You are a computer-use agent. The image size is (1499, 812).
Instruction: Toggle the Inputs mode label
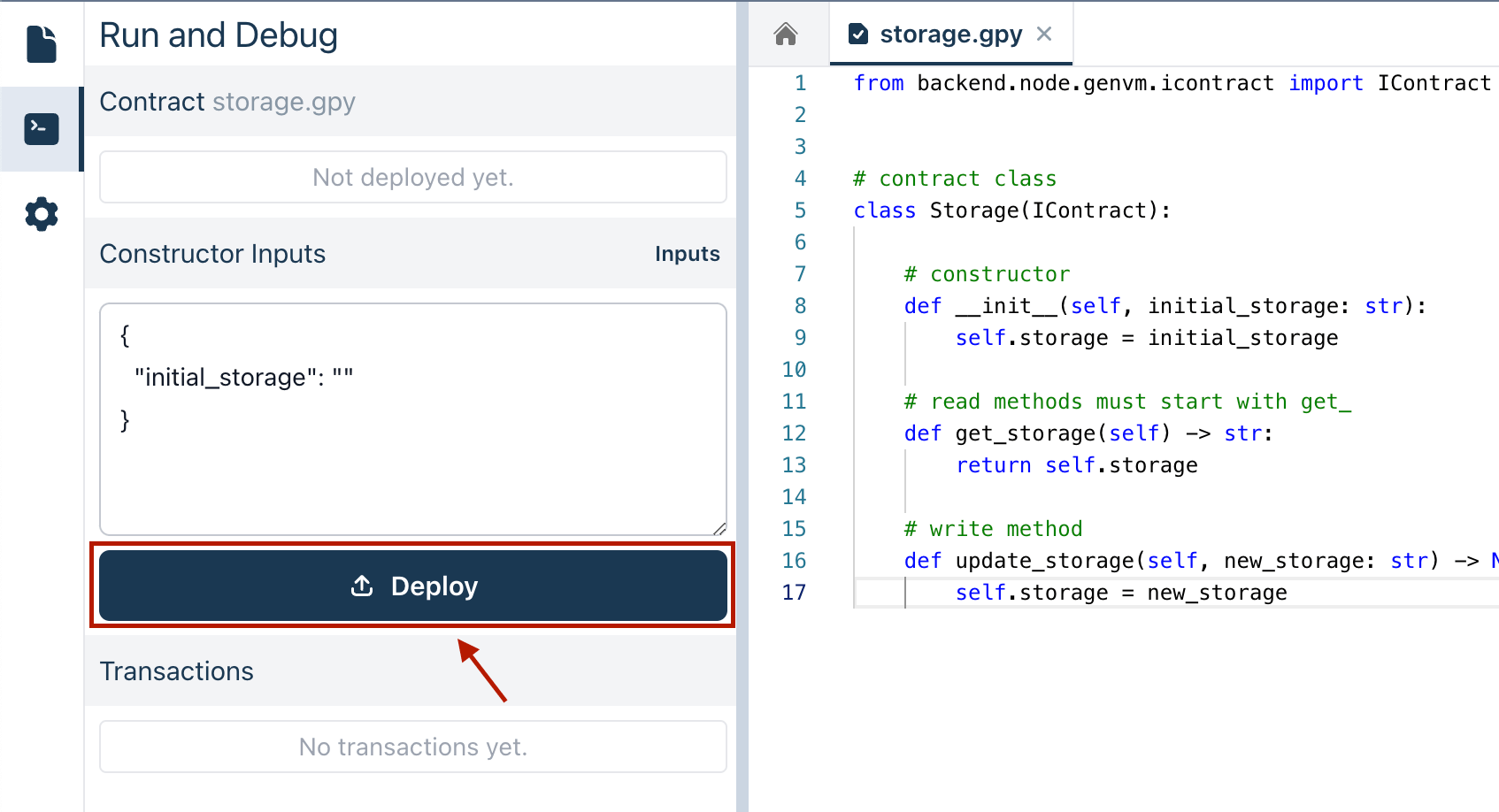pyautogui.click(x=687, y=254)
